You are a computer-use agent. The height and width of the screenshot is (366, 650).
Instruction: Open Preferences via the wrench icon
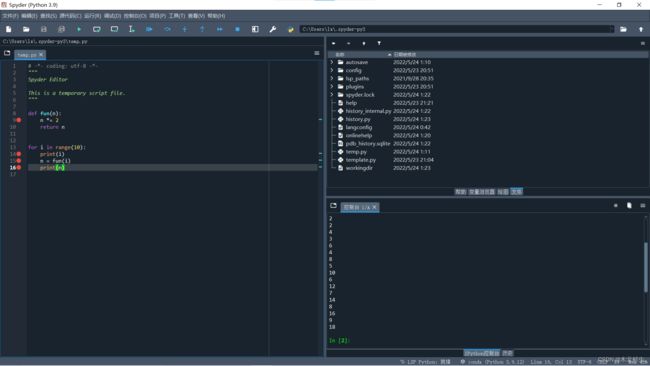[272, 29]
